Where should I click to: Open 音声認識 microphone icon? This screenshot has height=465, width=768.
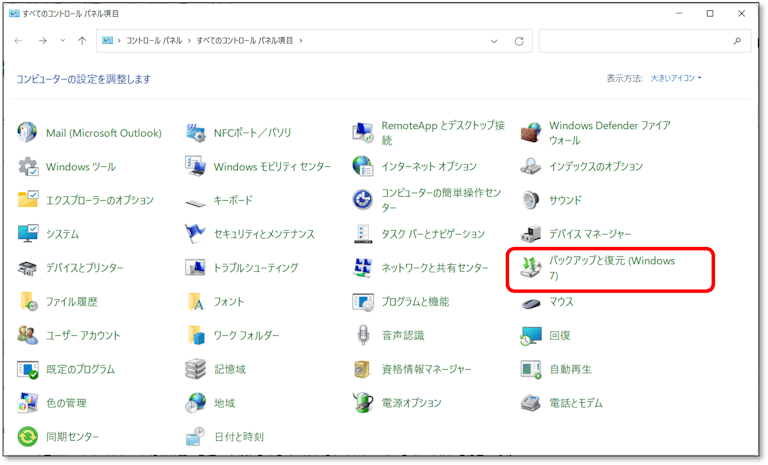363,335
